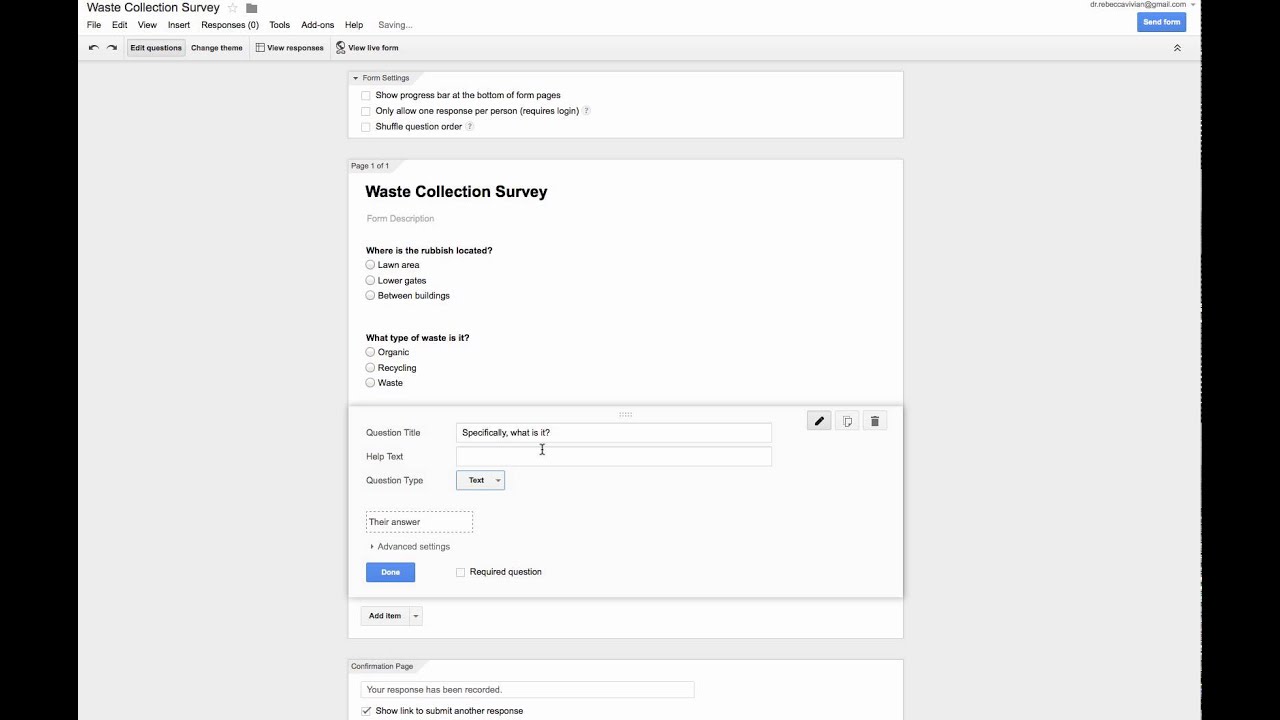Click the Help Text input field
The width and height of the screenshot is (1280, 720).
point(614,457)
